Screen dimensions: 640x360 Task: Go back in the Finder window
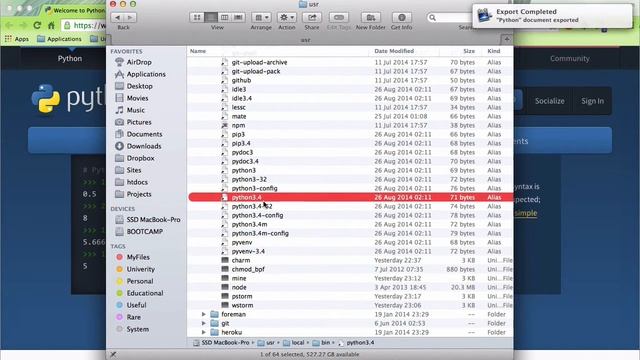tap(118, 18)
